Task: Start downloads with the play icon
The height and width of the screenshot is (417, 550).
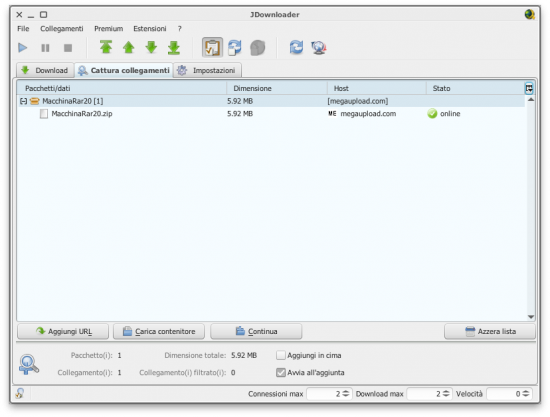Action: [23, 48]
